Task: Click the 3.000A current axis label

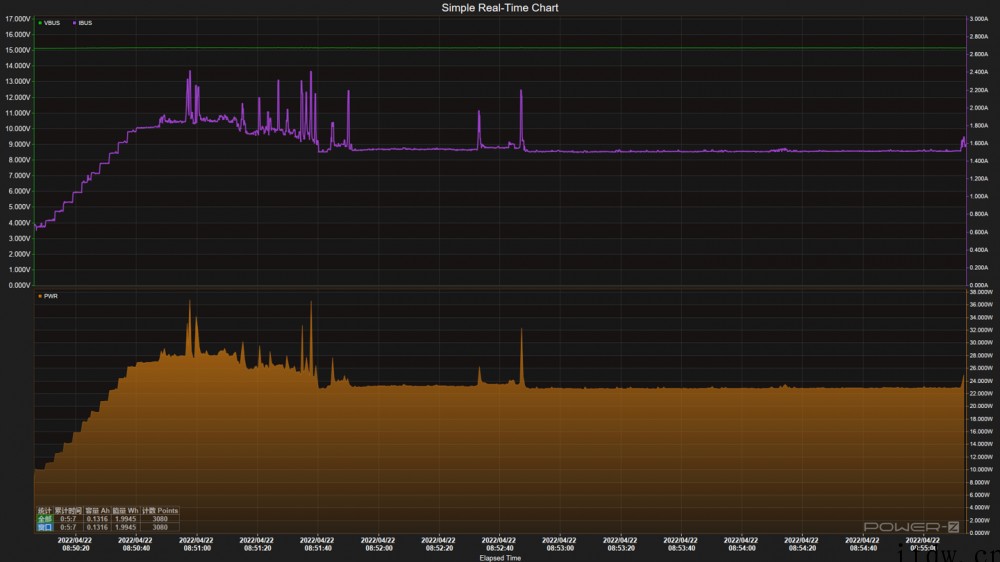Action: coord(979,19)
